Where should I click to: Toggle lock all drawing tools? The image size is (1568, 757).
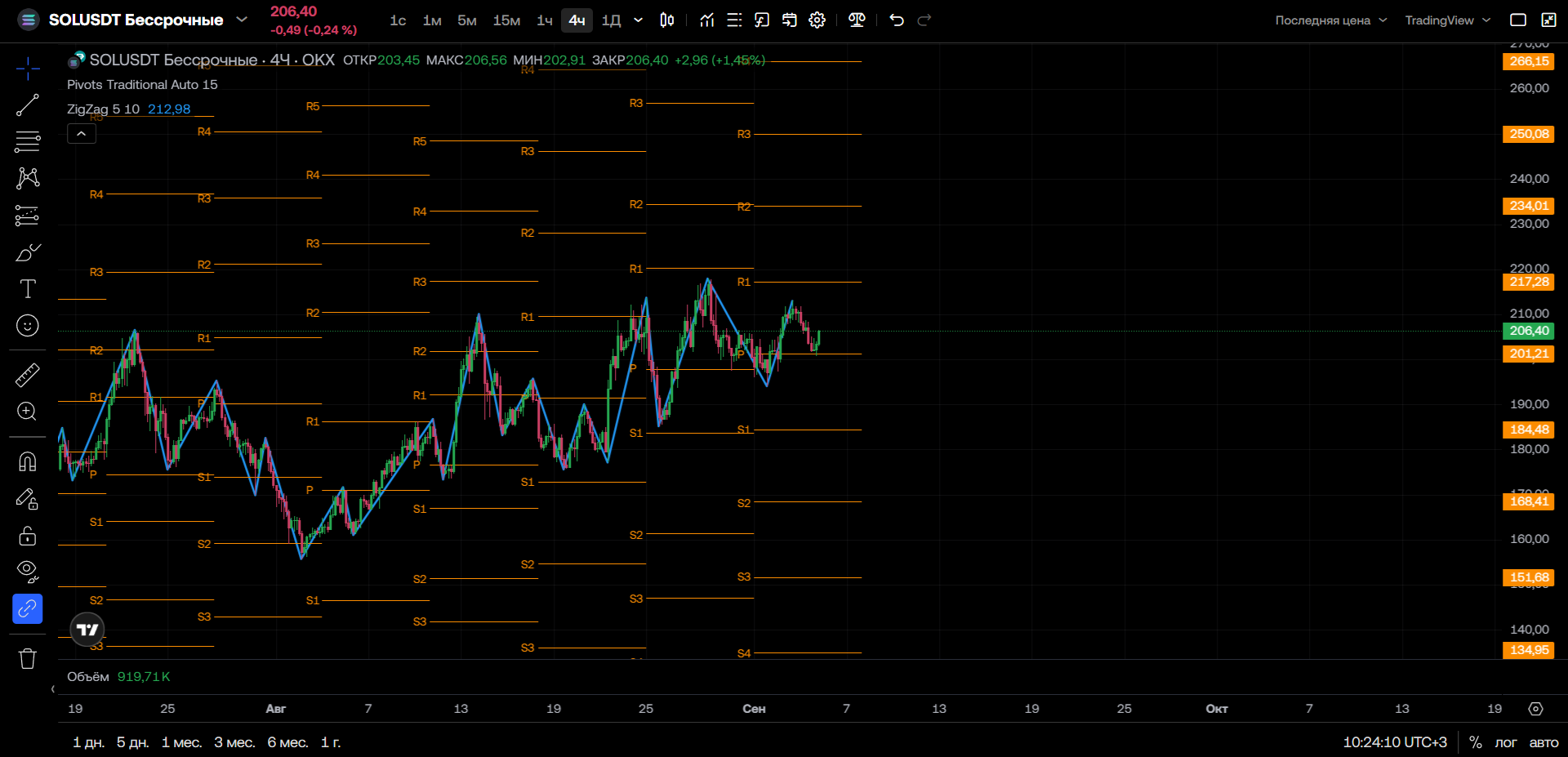point(28,536)
